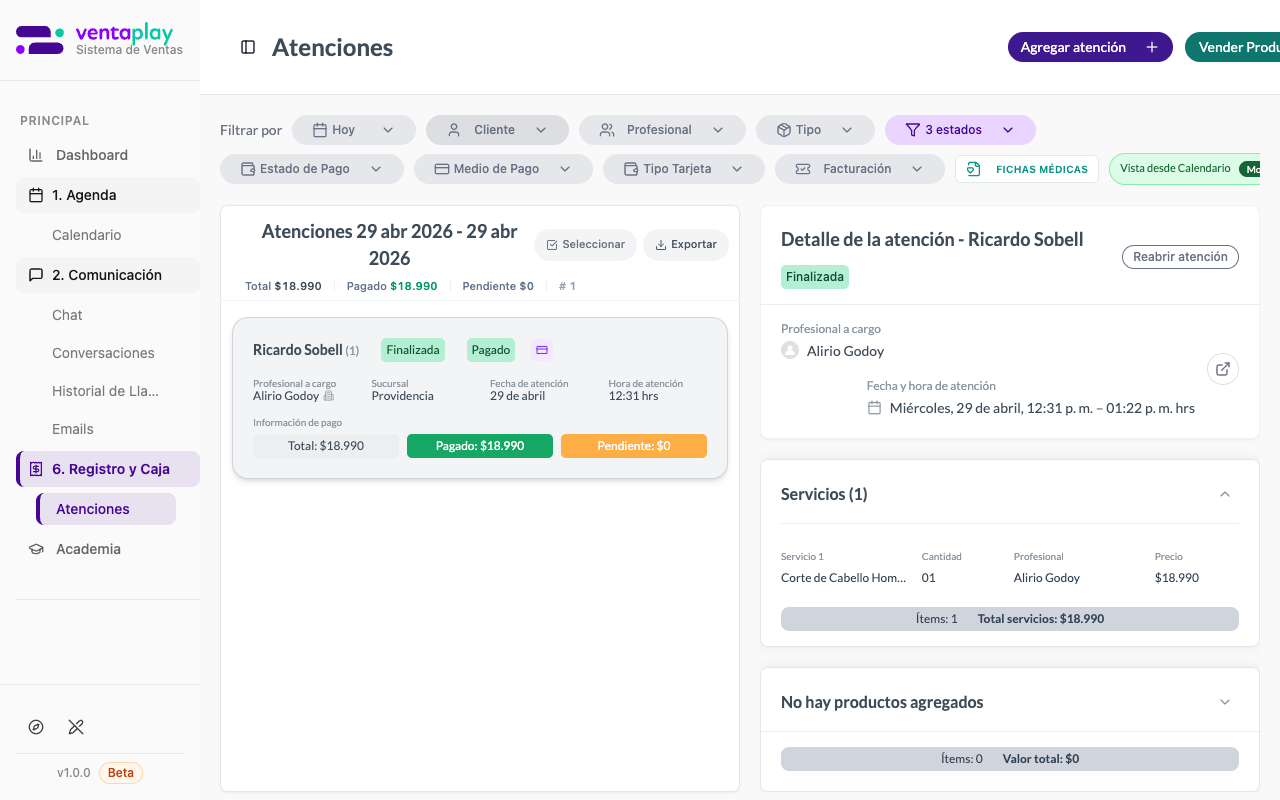Collapse the Servicios (1) section
The height and width of the screenshot is (800, 1280).
tap(1225, 494)
